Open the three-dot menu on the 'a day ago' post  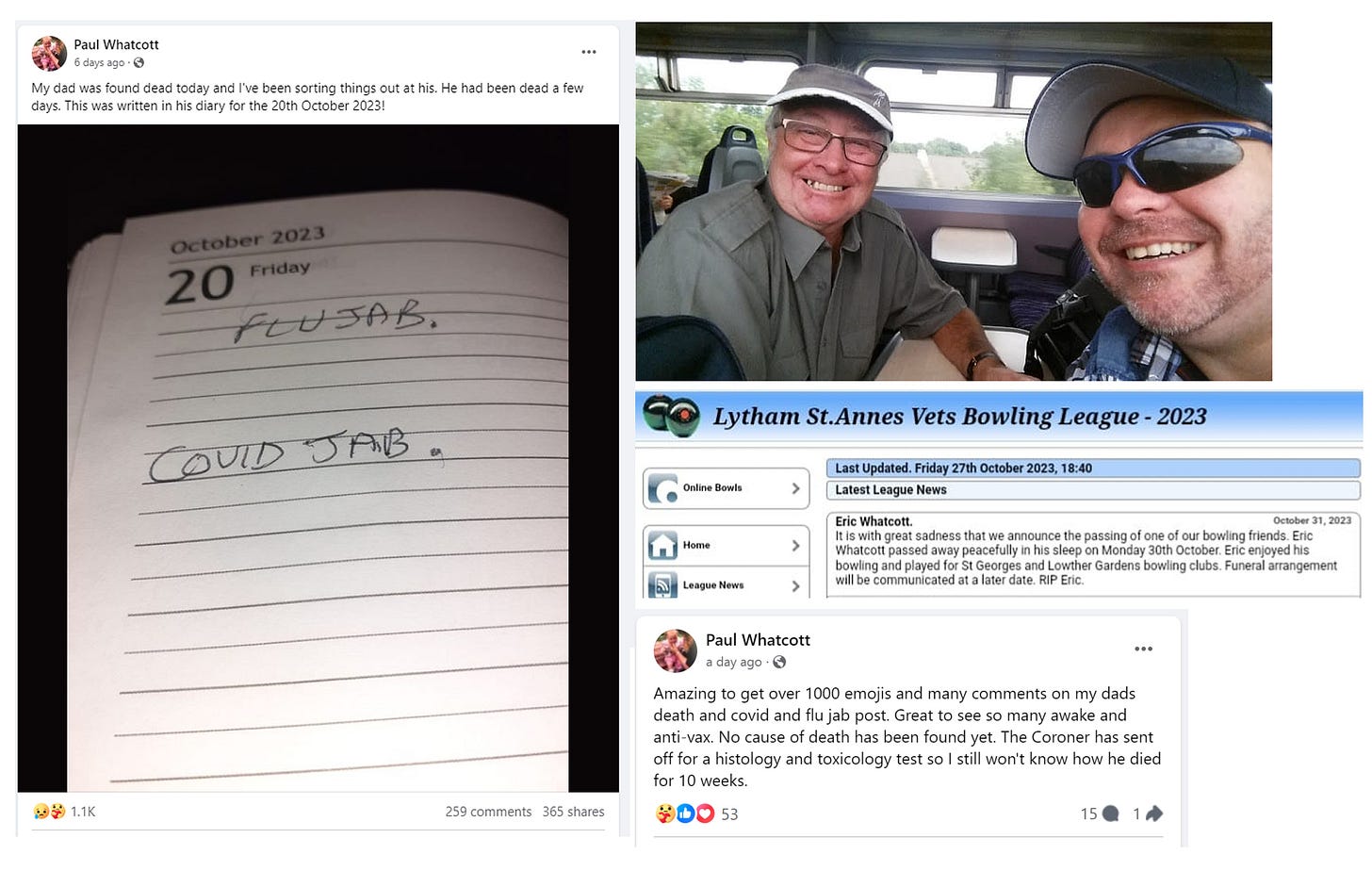1143,649
